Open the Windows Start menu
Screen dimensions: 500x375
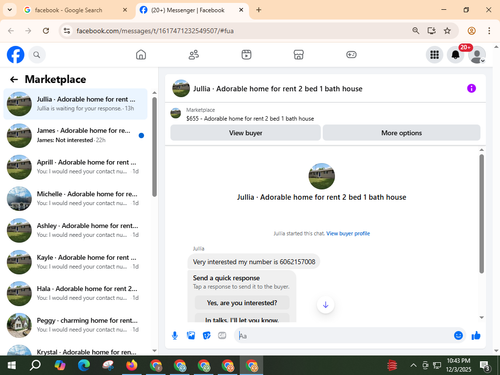pos(12,366)
